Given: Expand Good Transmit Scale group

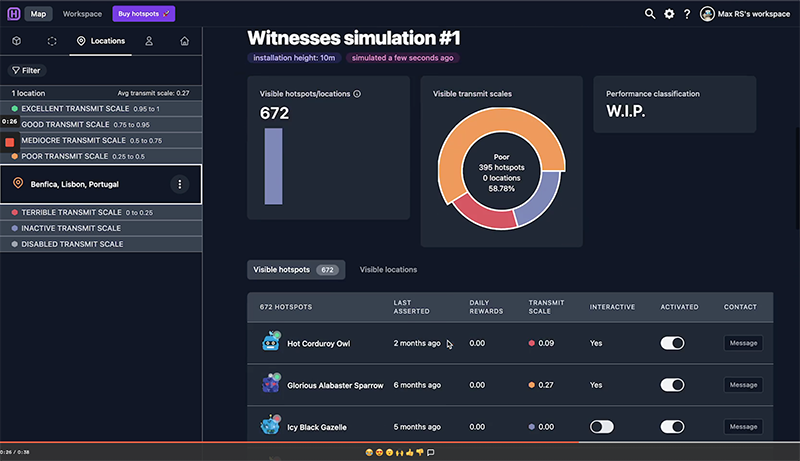Looking at the screenshot, I should tap(101, 124).
